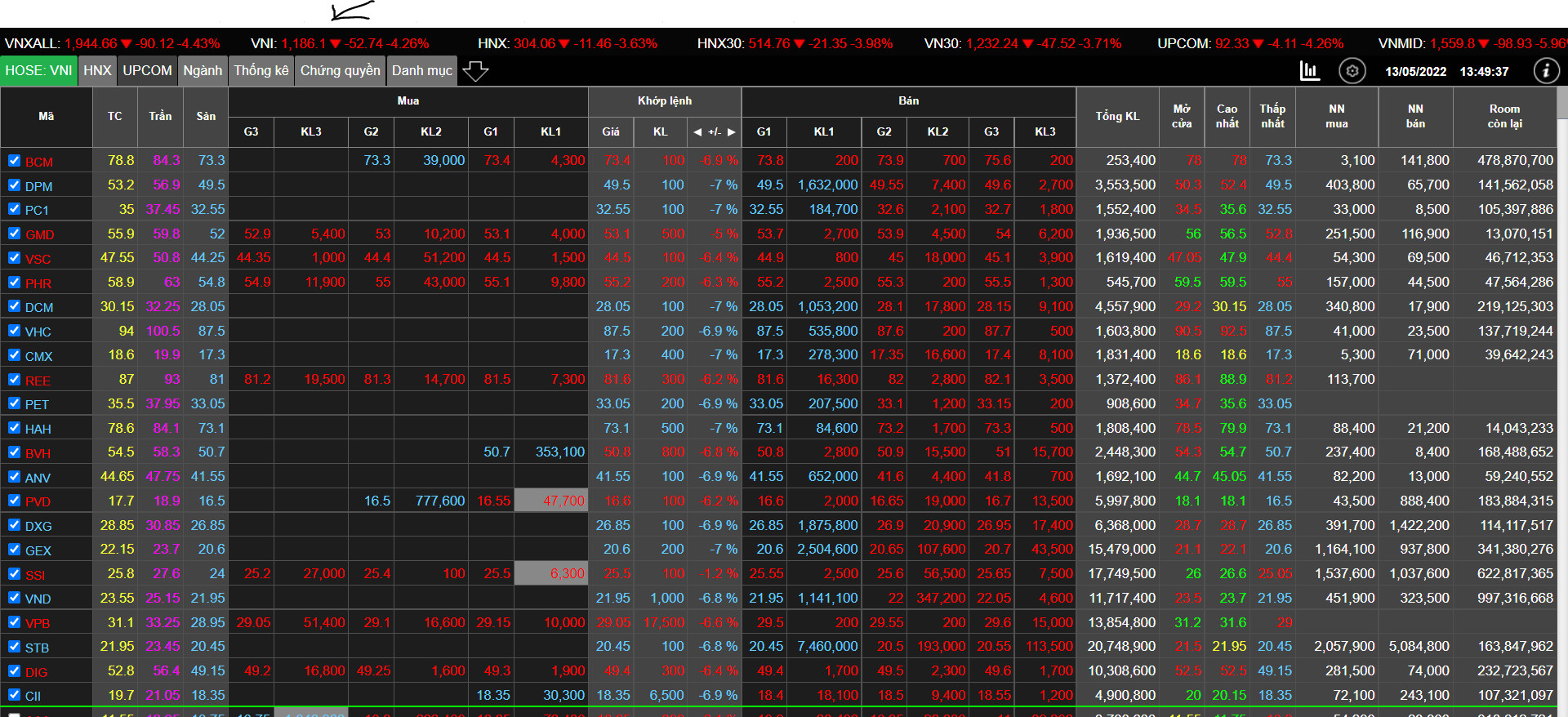This screenshot has width=1568, height=717.
Task: Click the Room còn lại header
Action: [1504, 117]
